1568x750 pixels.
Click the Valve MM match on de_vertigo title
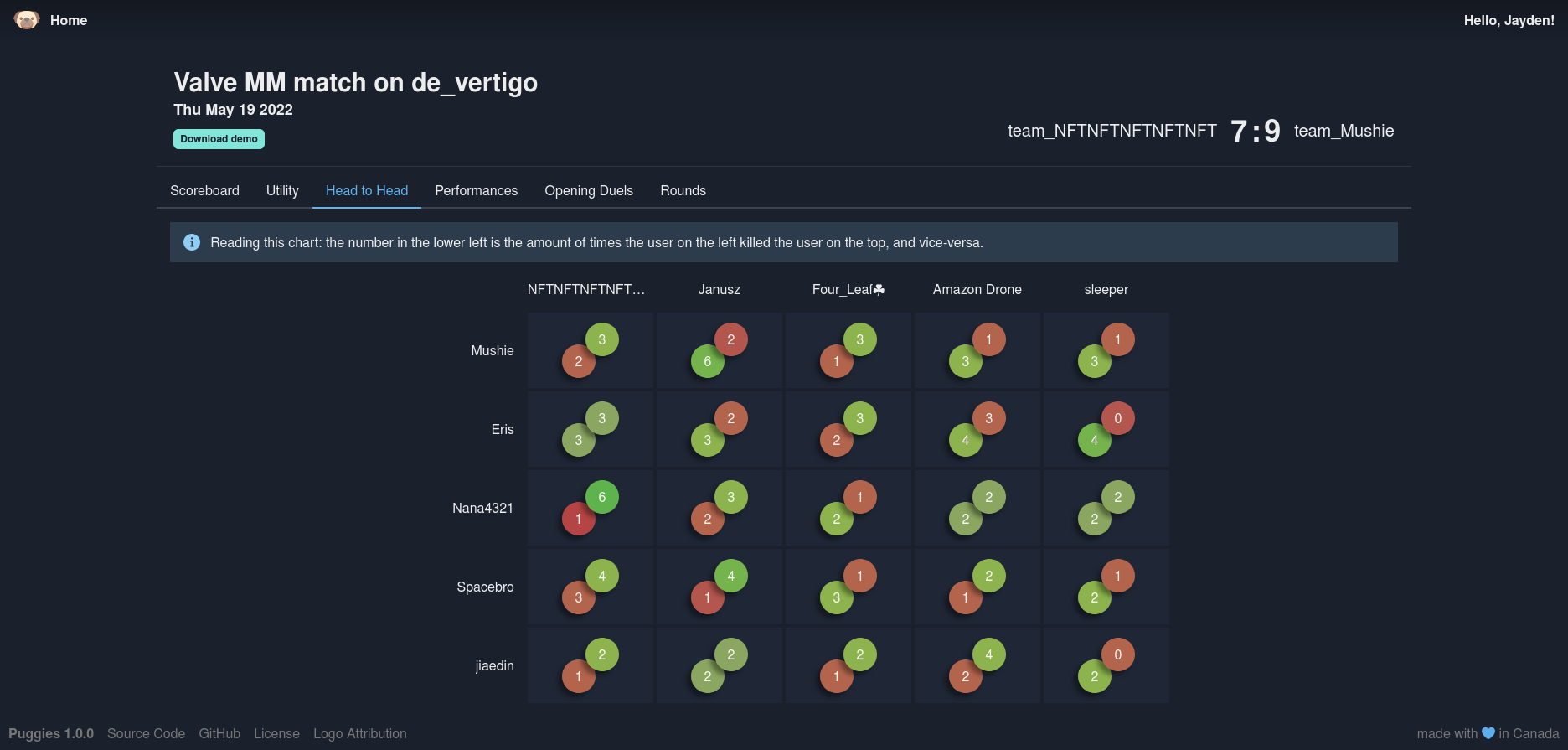click(355, 82)
